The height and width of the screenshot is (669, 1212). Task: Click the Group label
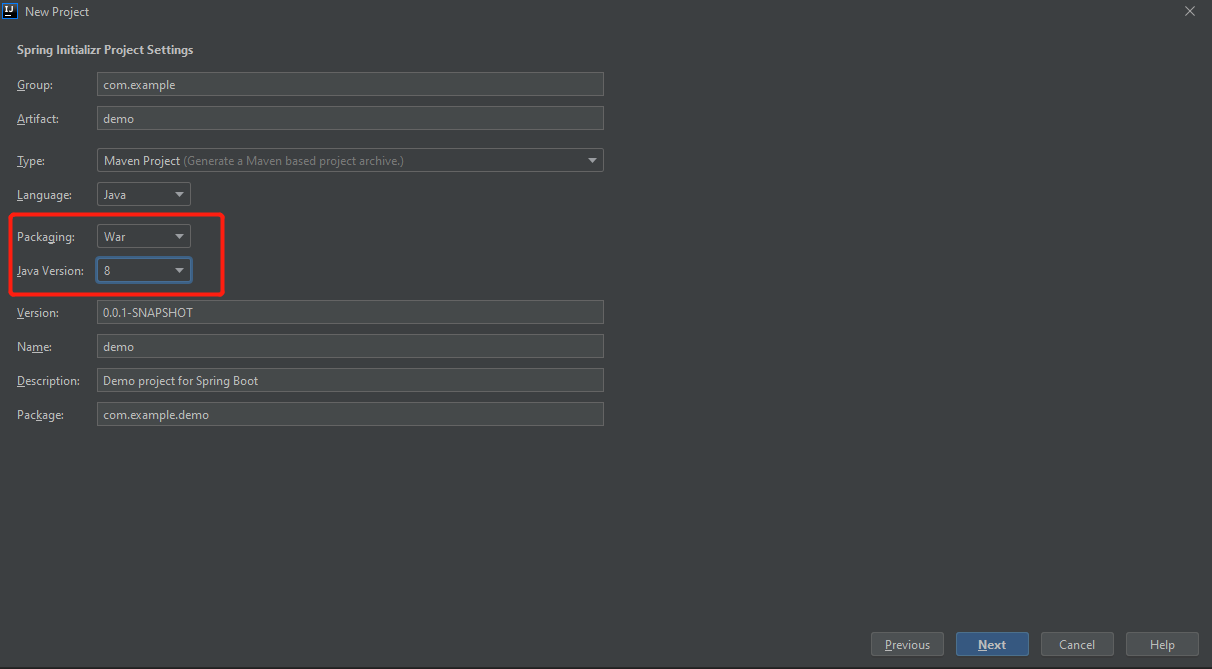pos(35,85)
